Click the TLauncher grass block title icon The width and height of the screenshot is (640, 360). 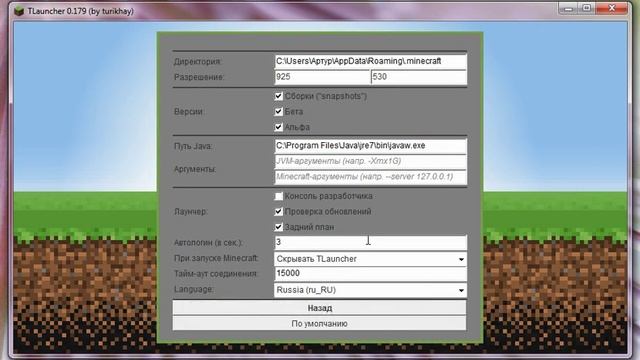click(19, 11)
